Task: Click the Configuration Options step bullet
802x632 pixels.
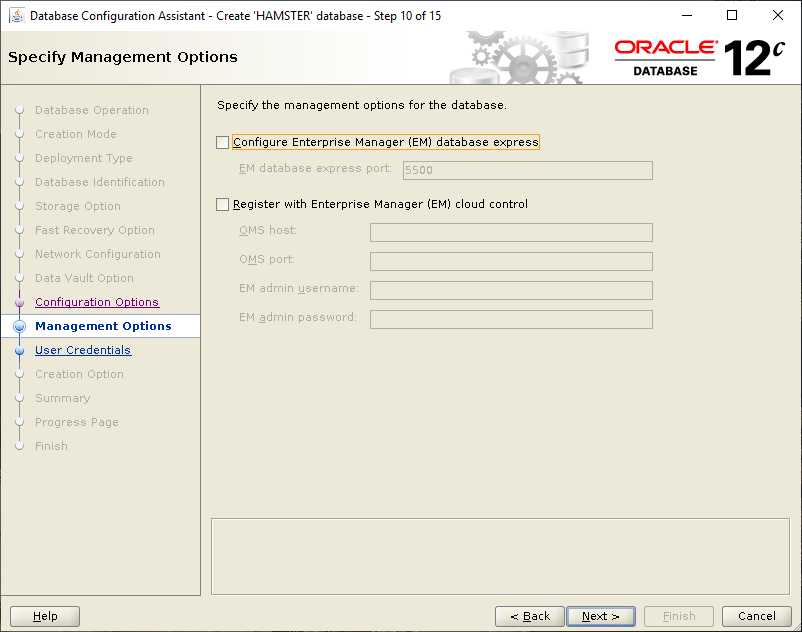Action: [20, 303]
